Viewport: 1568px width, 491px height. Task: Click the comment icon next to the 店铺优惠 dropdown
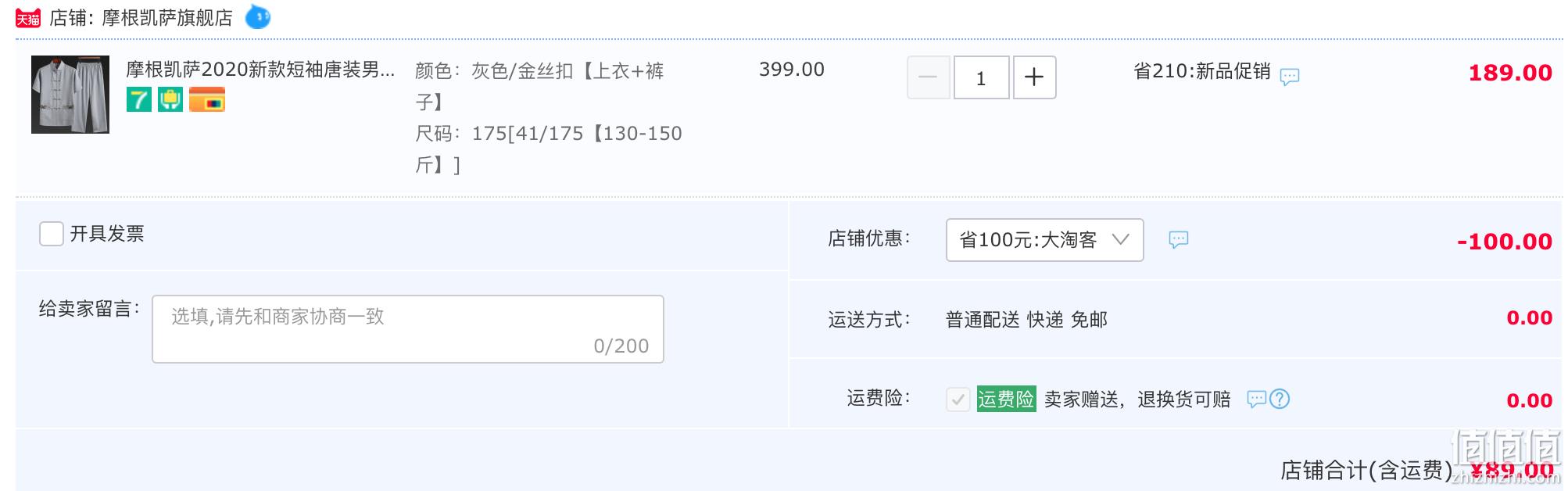click(1179, 239)
